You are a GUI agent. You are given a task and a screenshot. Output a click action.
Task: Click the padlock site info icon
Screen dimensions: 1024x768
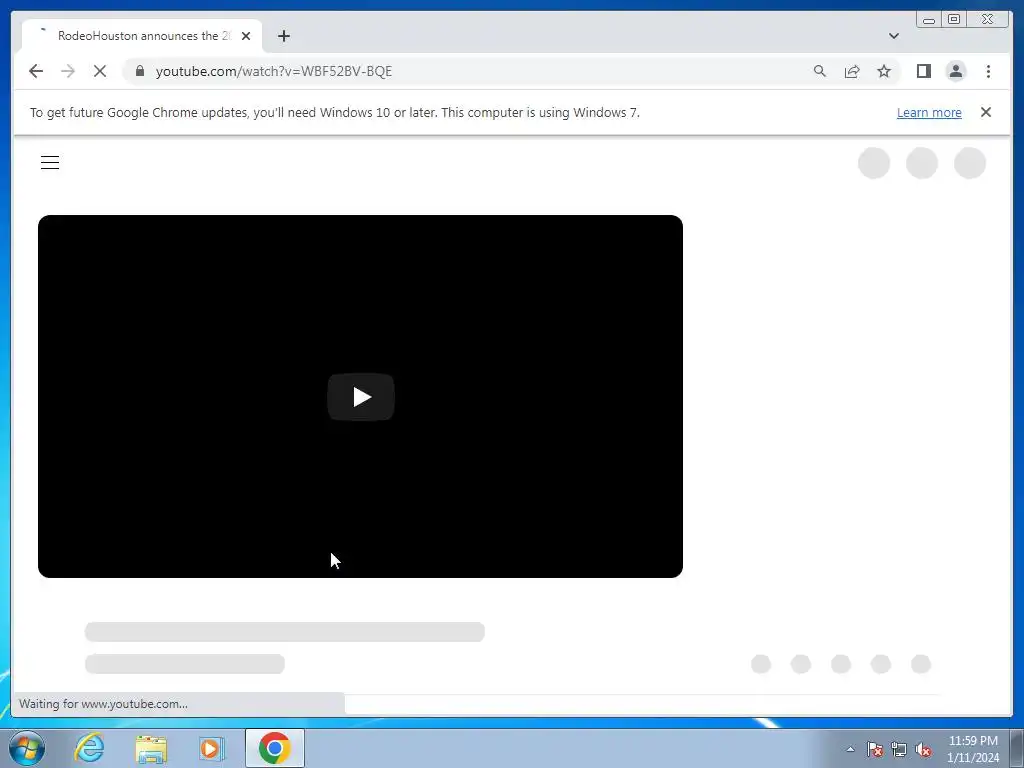click(140, 71)
